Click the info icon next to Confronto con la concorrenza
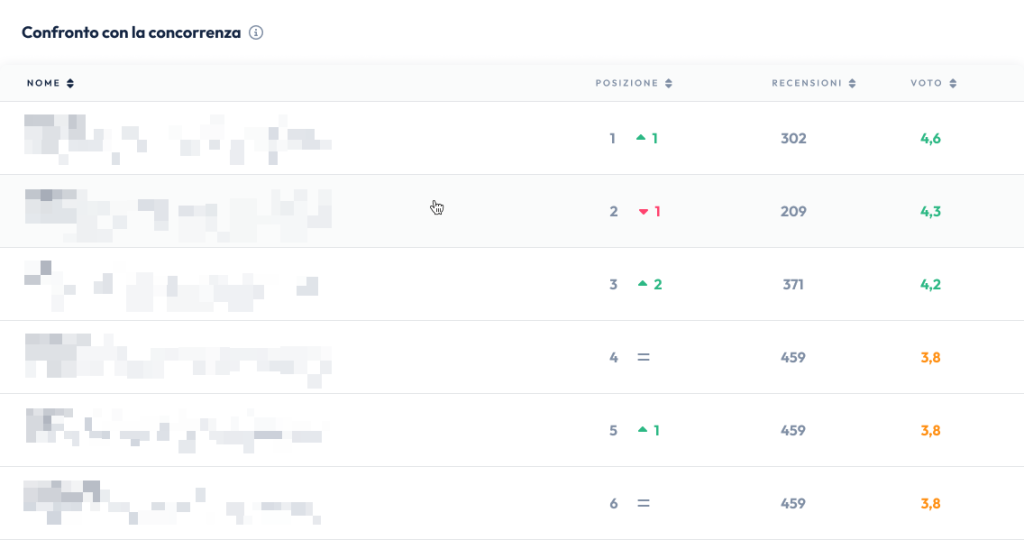The width and height of the screenshot is (1024, 540). click(256, 33)
